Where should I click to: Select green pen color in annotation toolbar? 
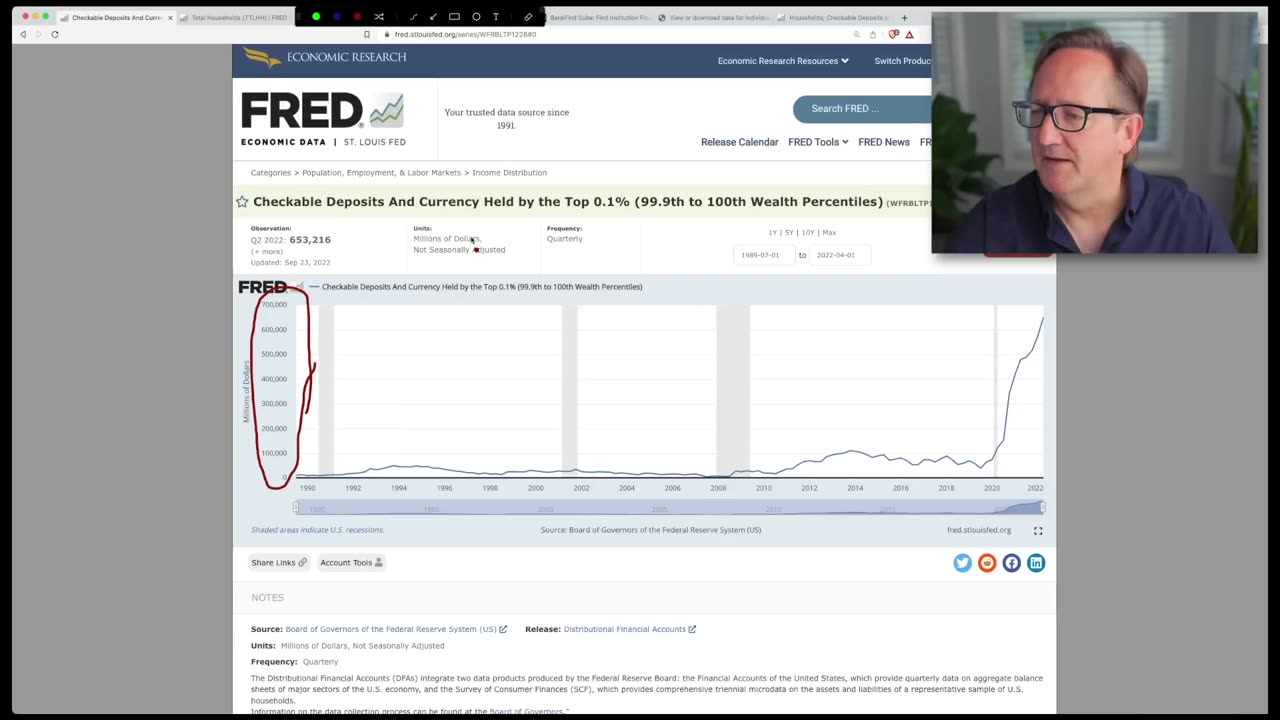coord(316,17)
